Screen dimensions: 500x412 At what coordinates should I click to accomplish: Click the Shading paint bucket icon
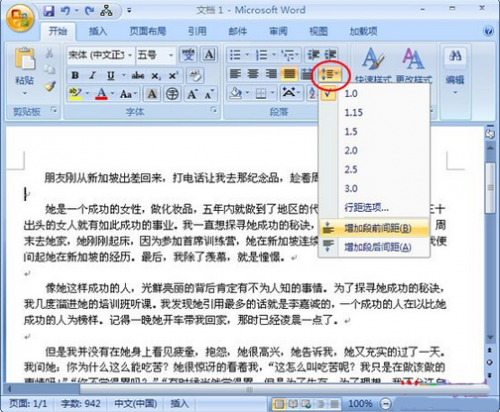tap(236, 93)
